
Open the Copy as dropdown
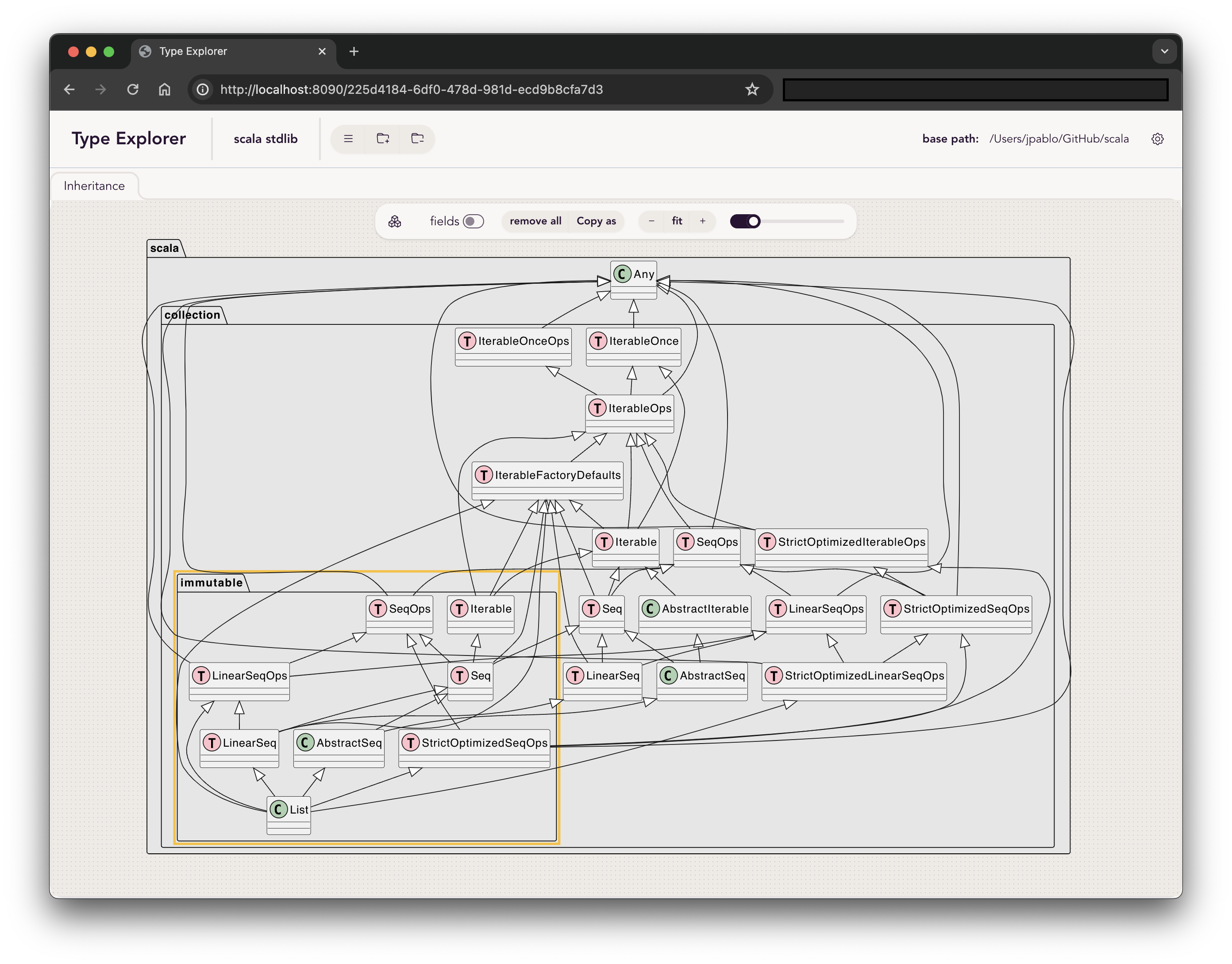[x=596, y=221]
